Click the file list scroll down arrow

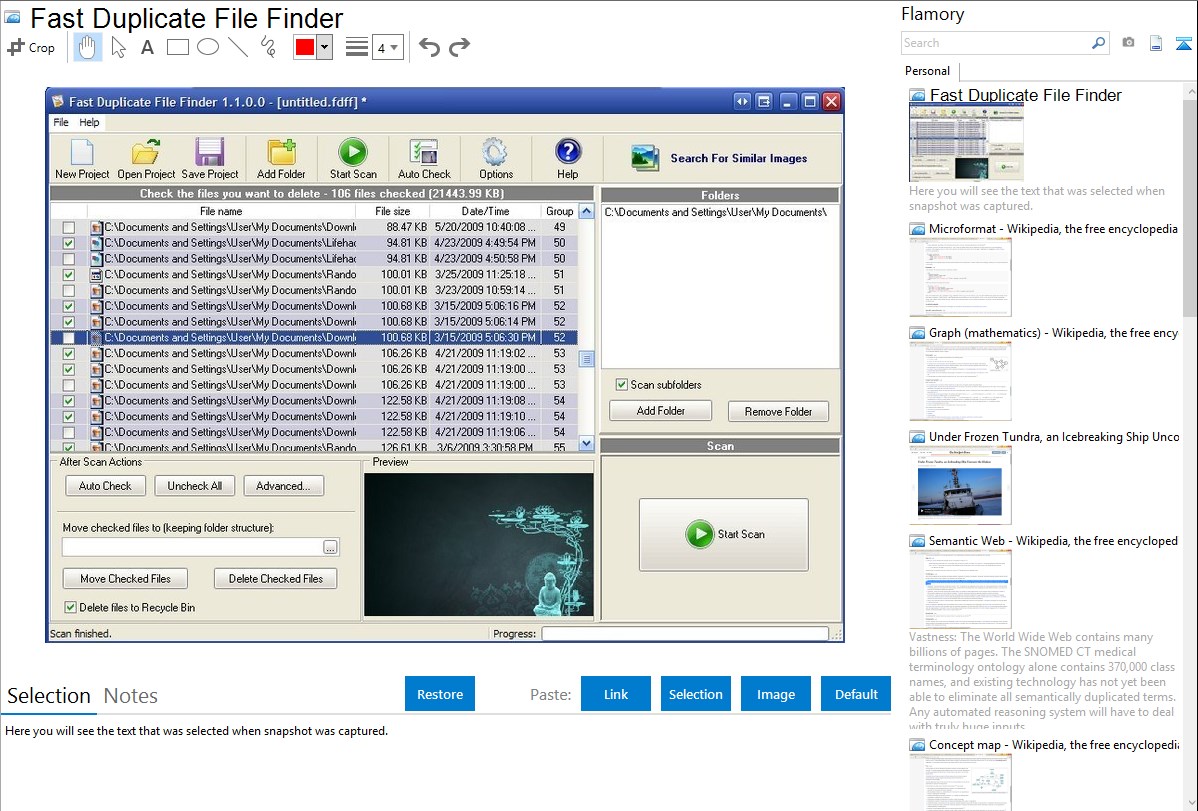tap(586, 443)
